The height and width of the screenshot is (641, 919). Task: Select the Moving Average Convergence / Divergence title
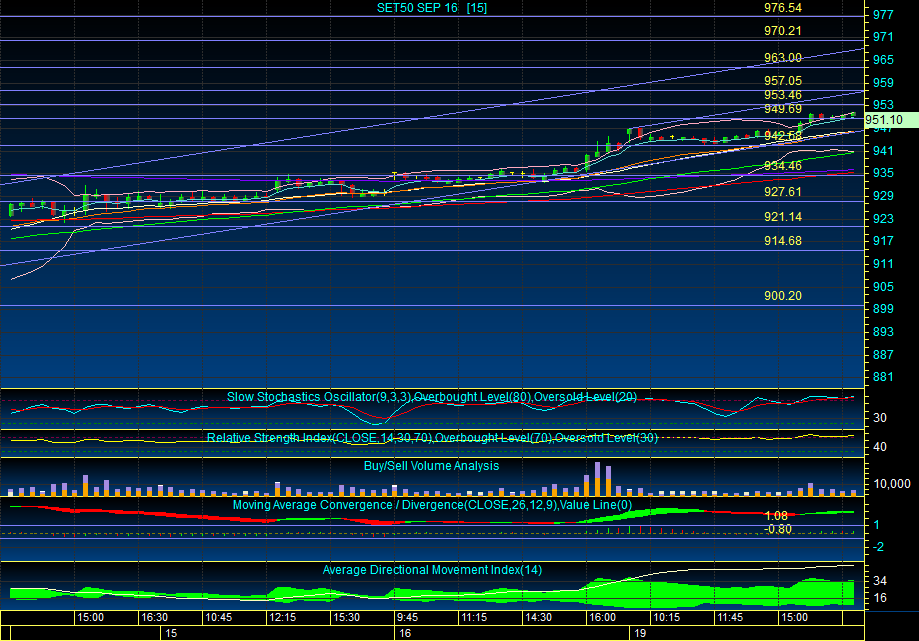coord(433,505)
